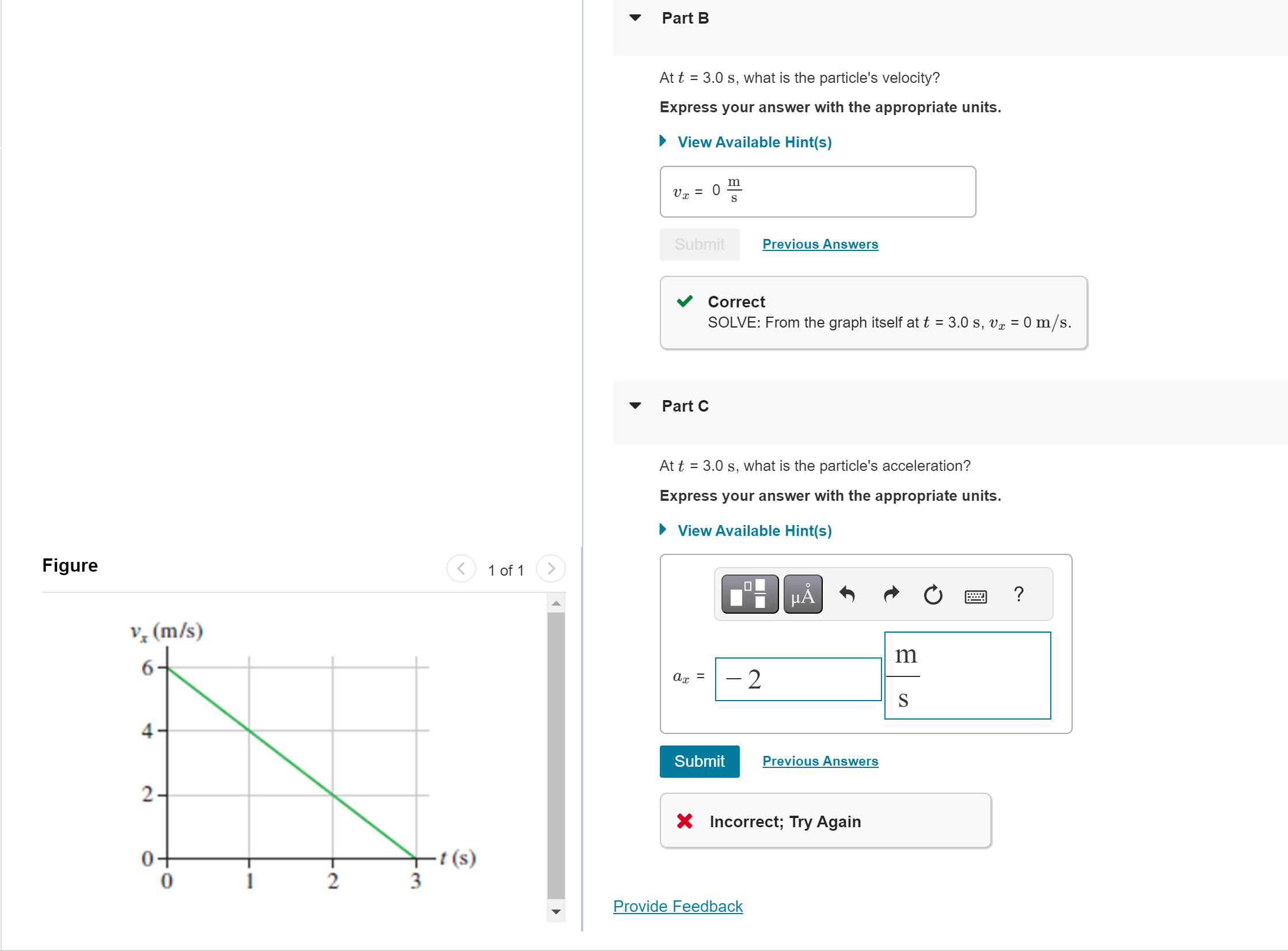Undo the last equation edit
The width and height of the screenshot is (1288, 951).
click(x=847, y=595)
